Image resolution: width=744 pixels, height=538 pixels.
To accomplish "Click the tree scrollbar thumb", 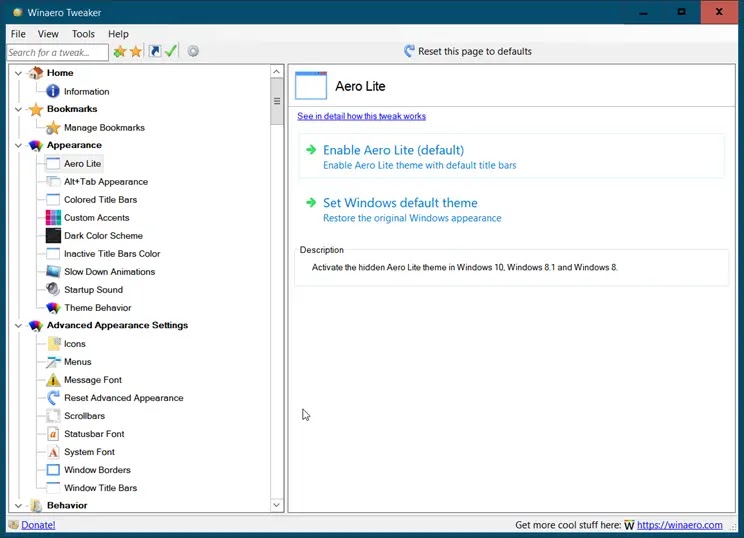I will pyautogui.click(x=277, y=102).
